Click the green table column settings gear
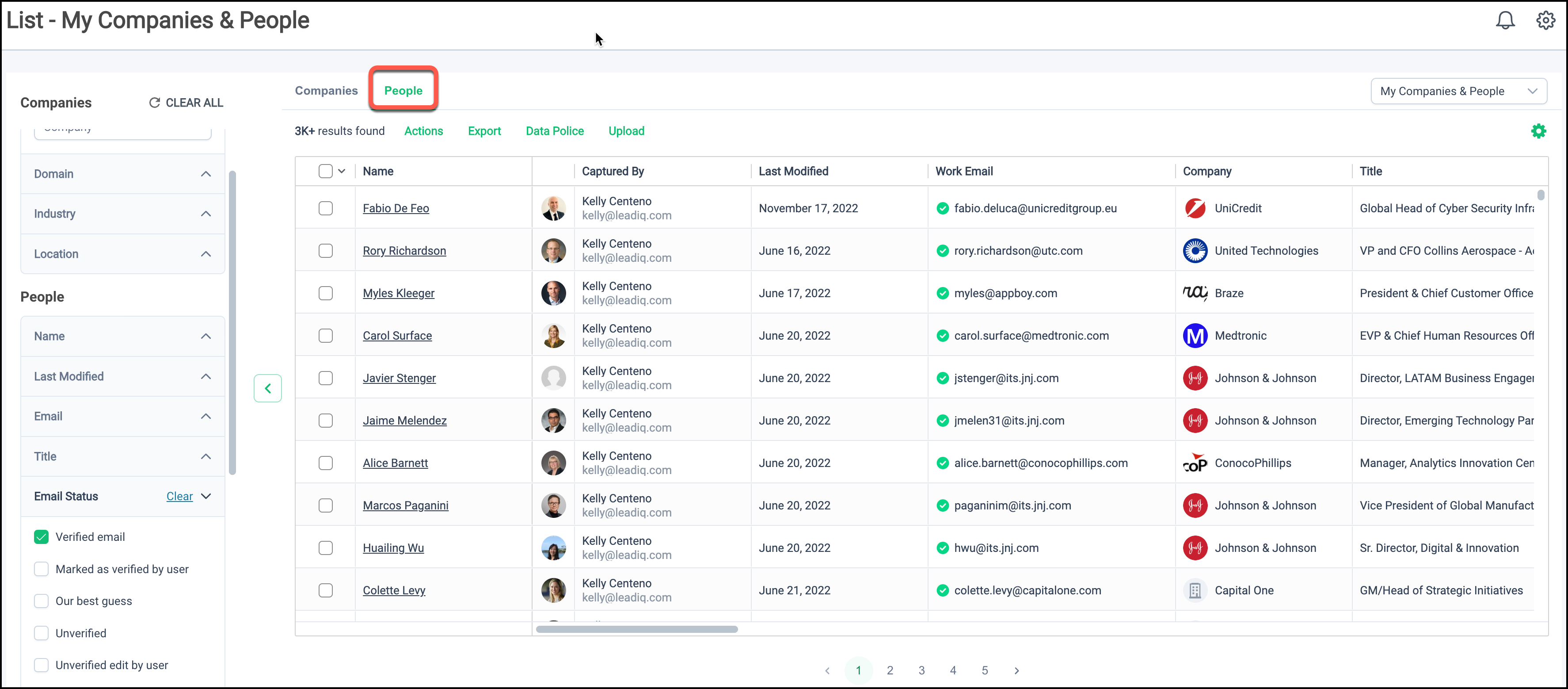The width and height of the screenshot is (1568, 689). pyautogui.click(x=1538, y=131)
